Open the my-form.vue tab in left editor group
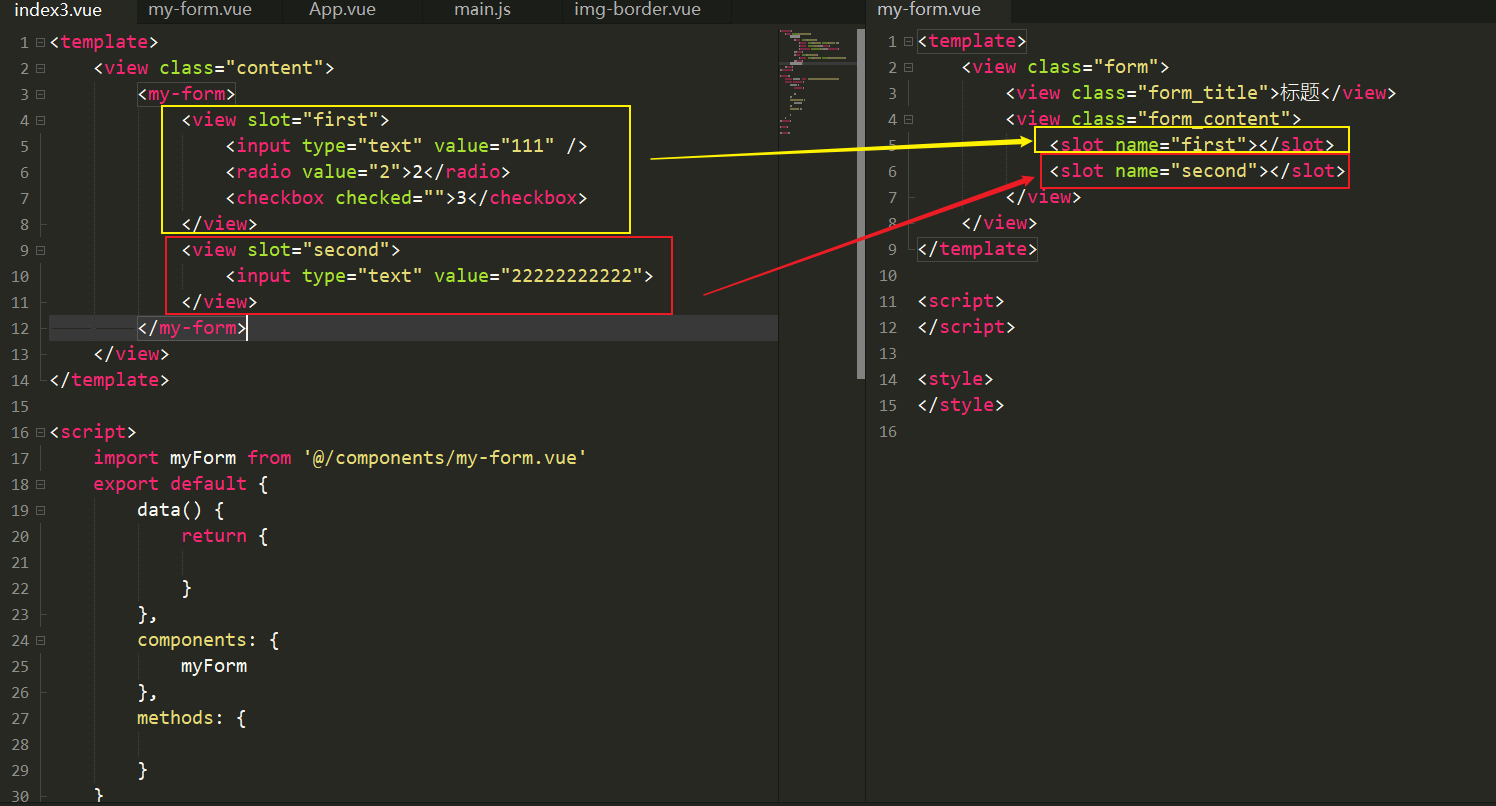Screen dimensions: 1496x806 pyautogui.click(x=199, y=10)
